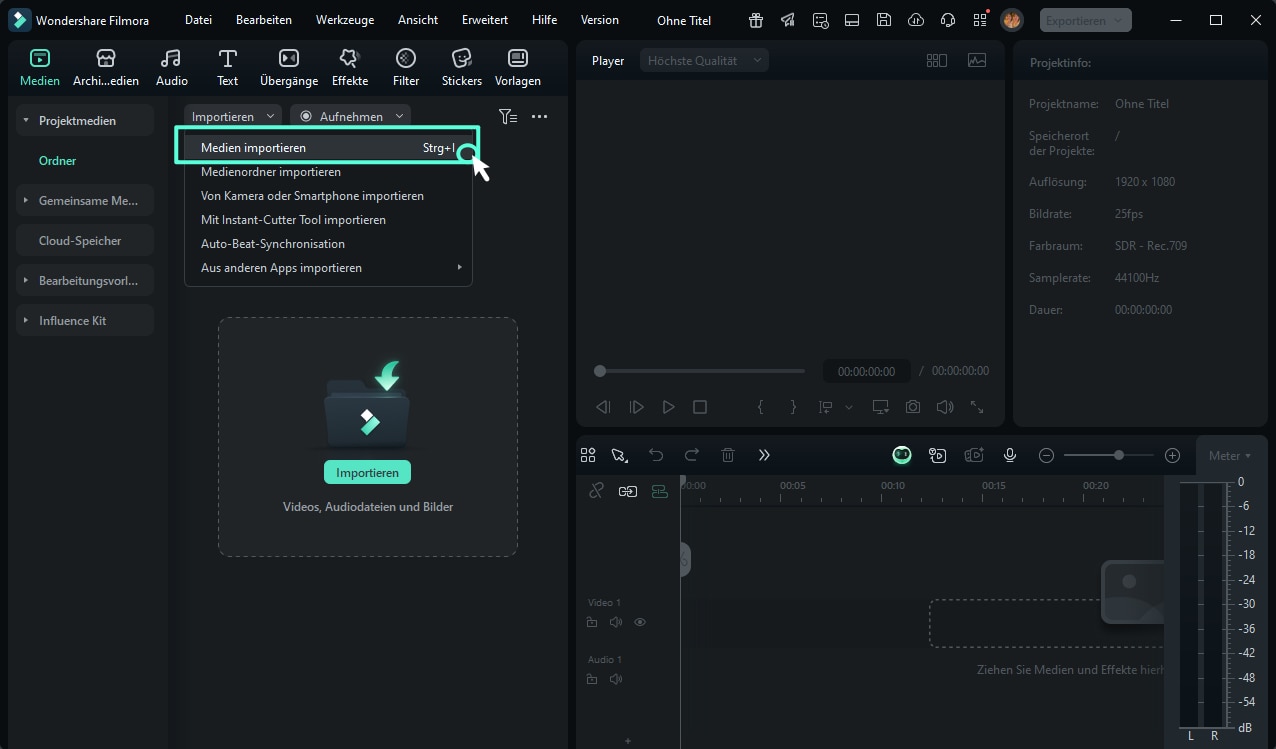Click the Exportieren button
1276x749 pixels.
click(1086, 20)
